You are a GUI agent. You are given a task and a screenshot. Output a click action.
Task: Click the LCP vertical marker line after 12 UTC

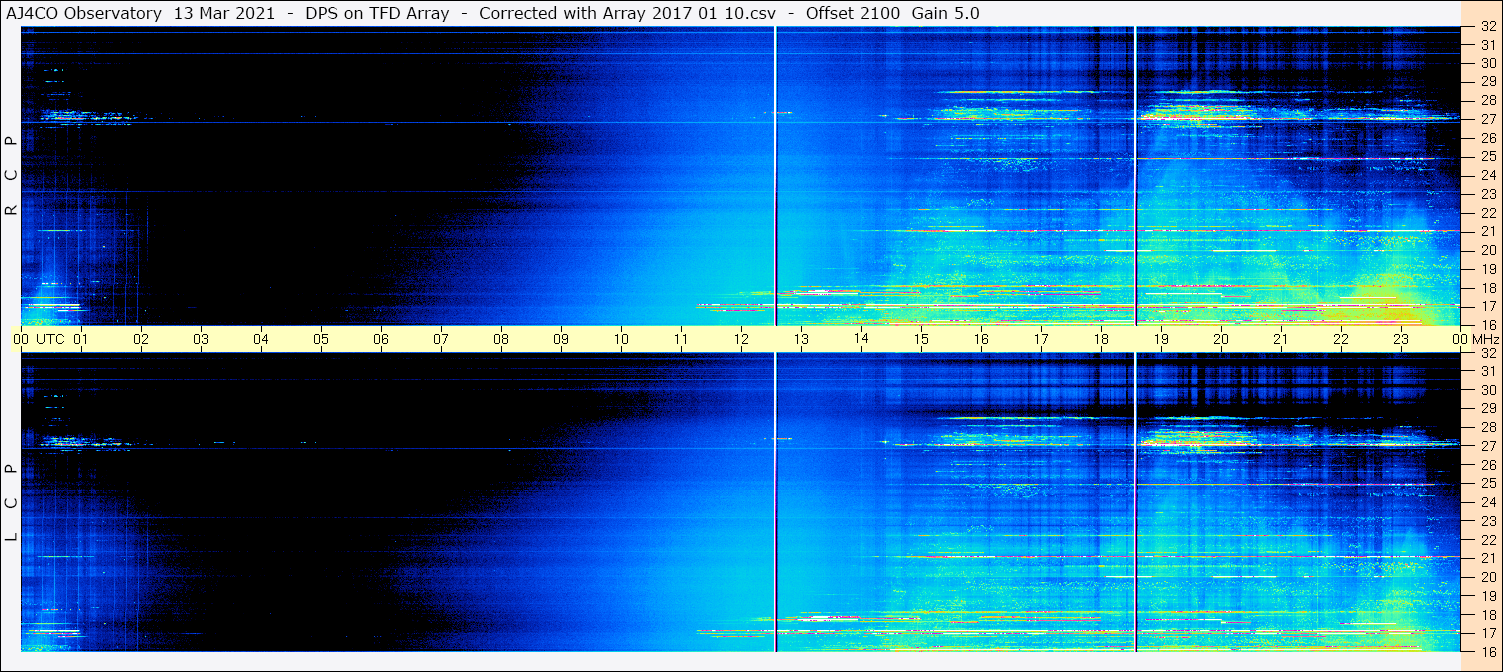click(x=775, y=503)
